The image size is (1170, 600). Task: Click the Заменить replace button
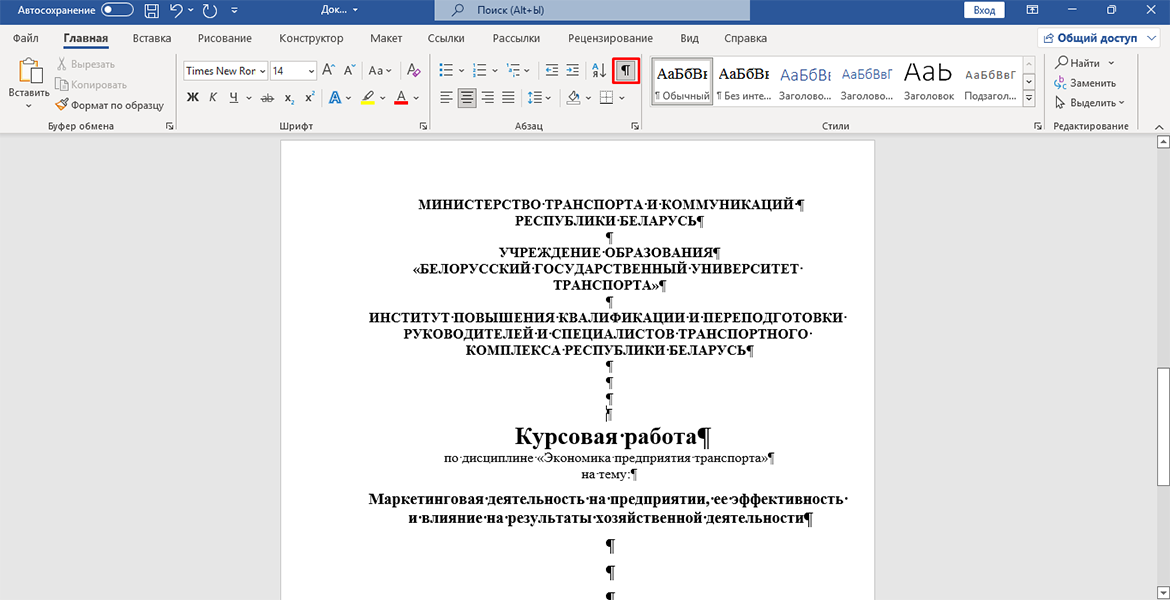click(1085, 83)
